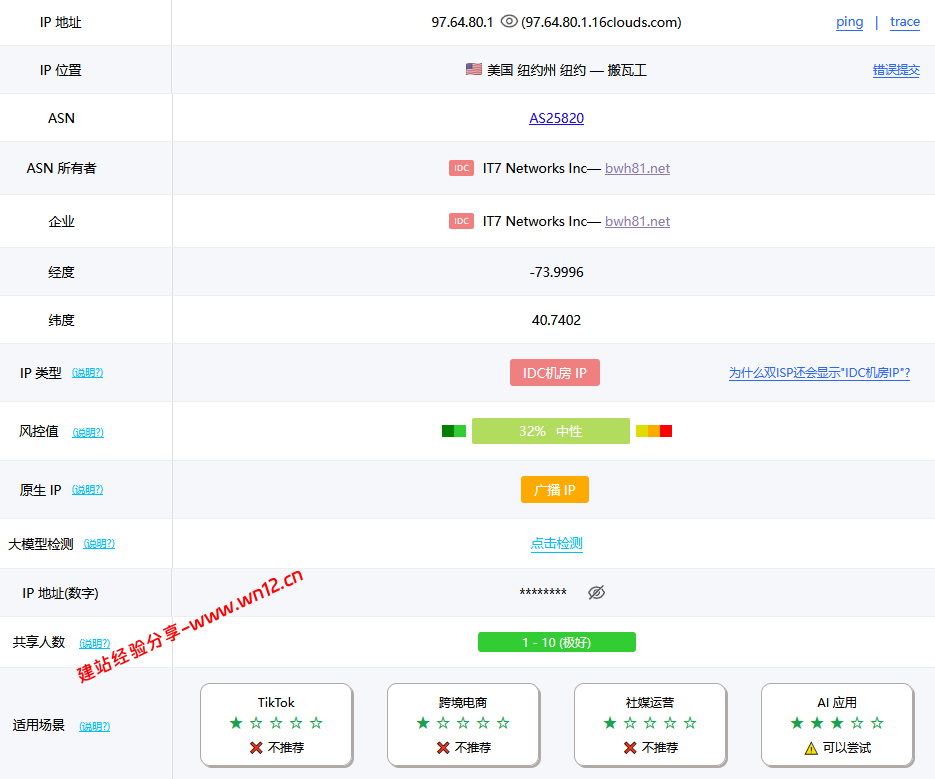Screen dimensions: 935x779
Task: Click 说明? link beside 大模型检测
Action: tap(99, 544)
